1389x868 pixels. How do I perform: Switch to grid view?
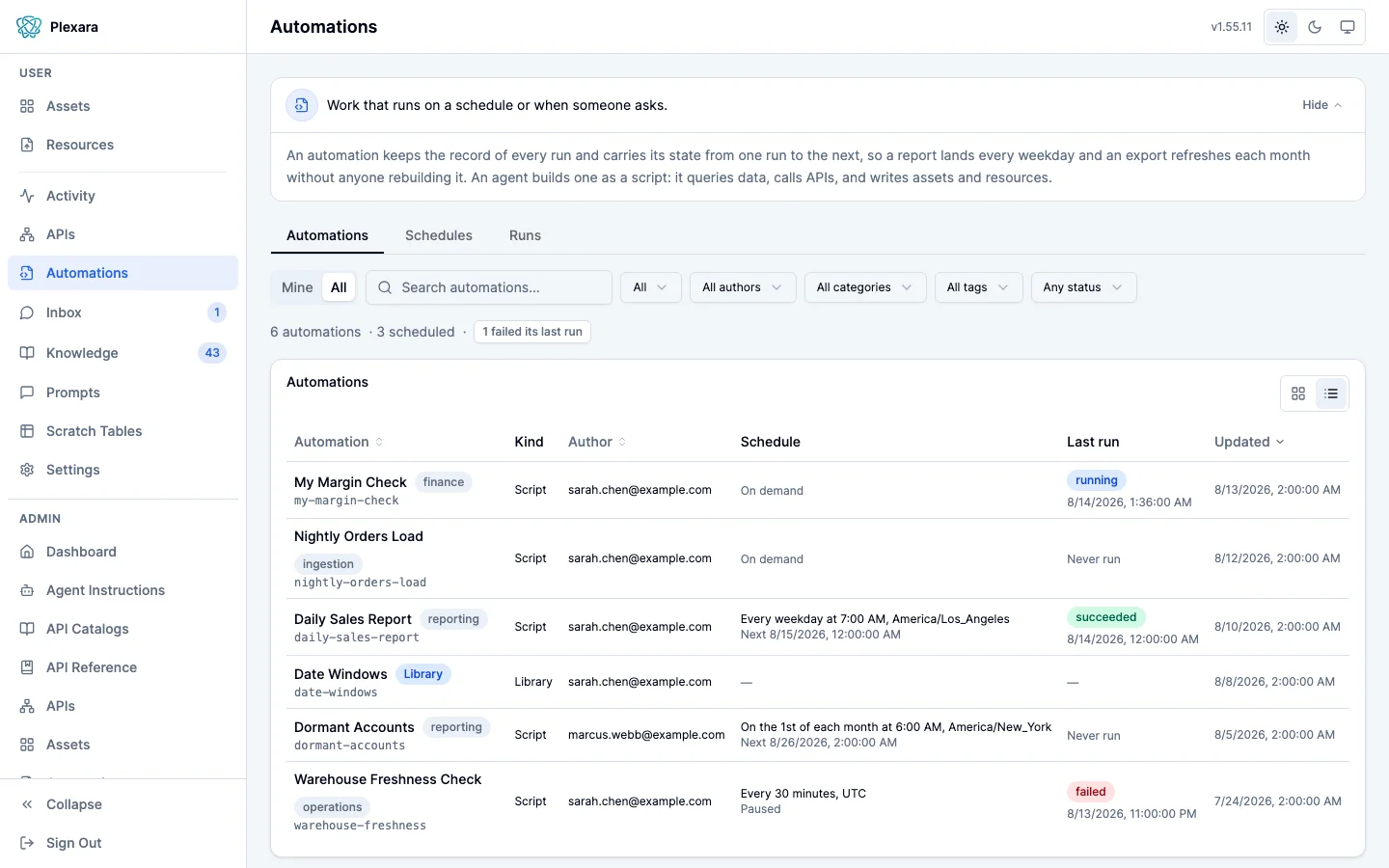click(1298, 393)
